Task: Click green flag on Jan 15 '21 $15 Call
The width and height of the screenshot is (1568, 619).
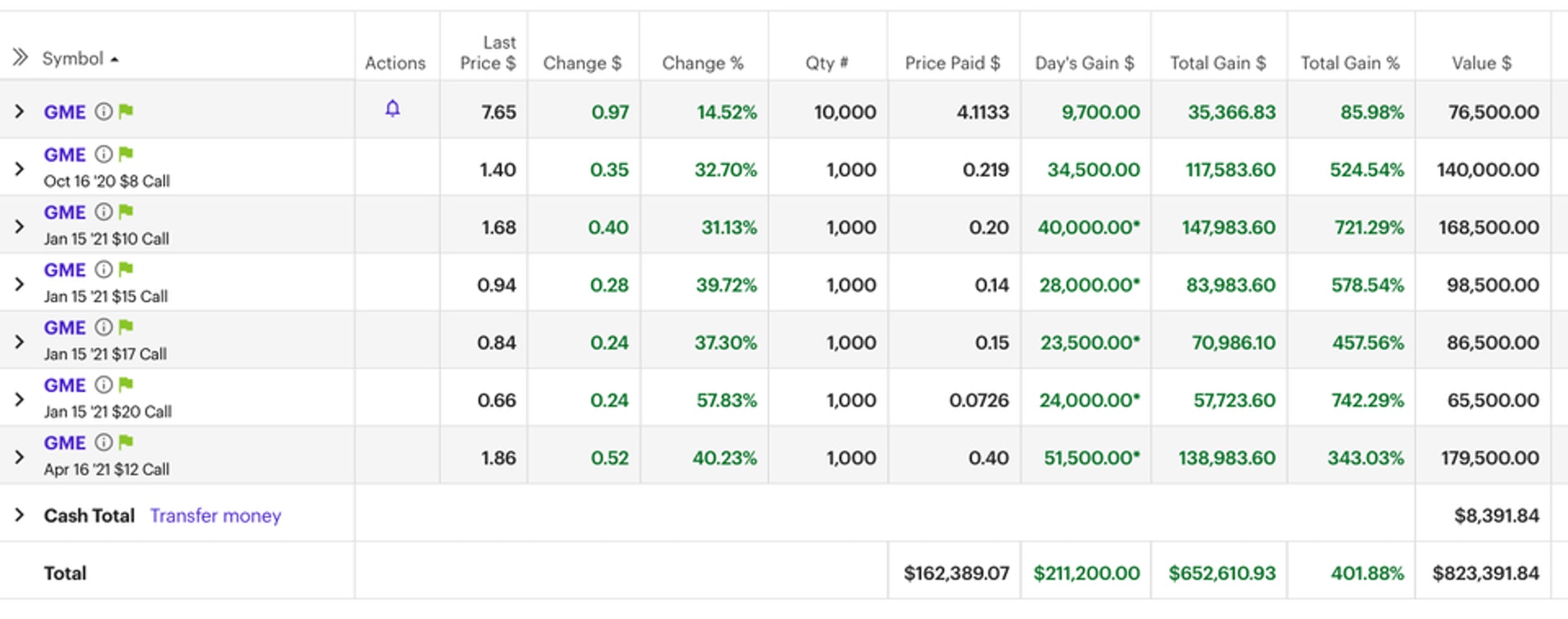Action: coord(126,269)
